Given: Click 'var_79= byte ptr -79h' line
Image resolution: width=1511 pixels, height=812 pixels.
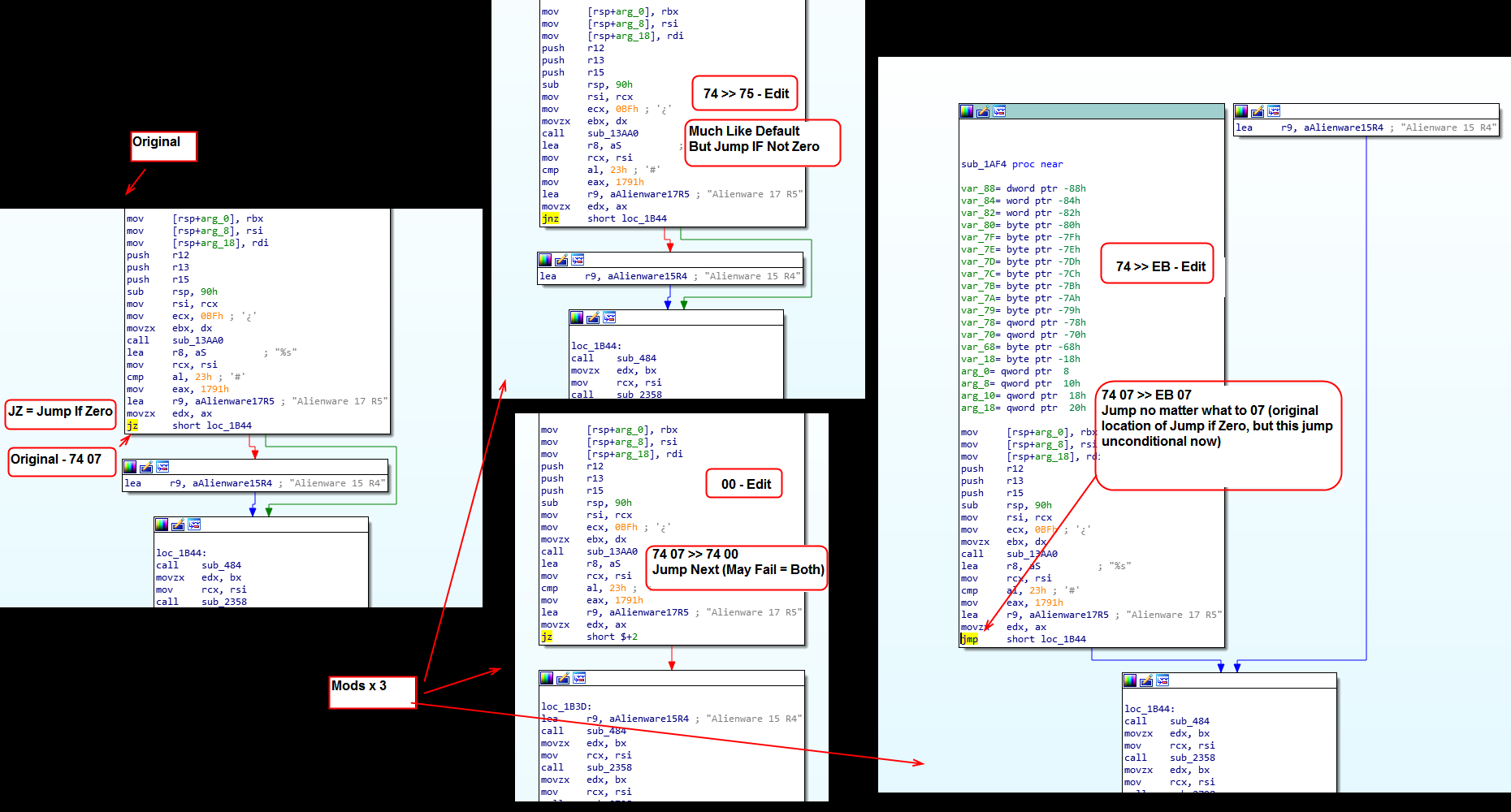Looking at the screenshot, I should pyautogui.click(x=1020, y=310).
